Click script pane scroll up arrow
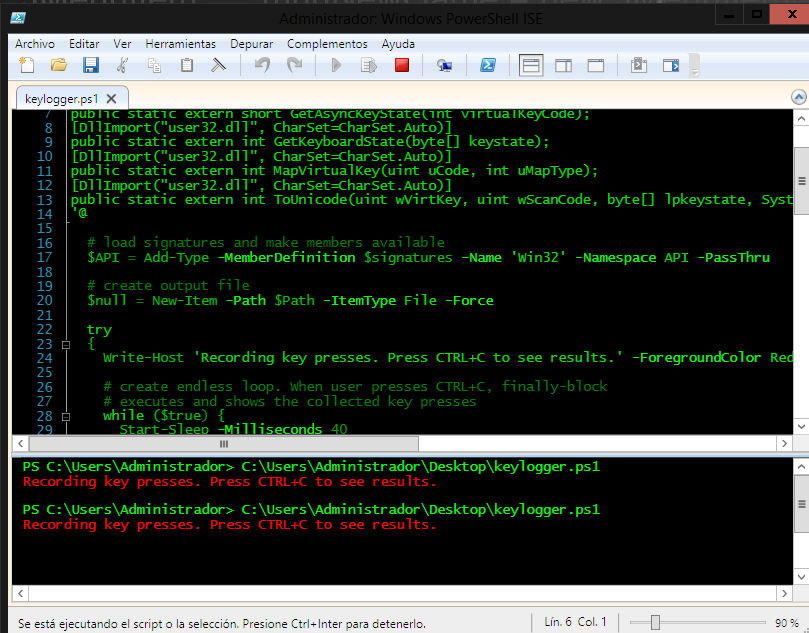809x633 pixels. pos(801,119)
